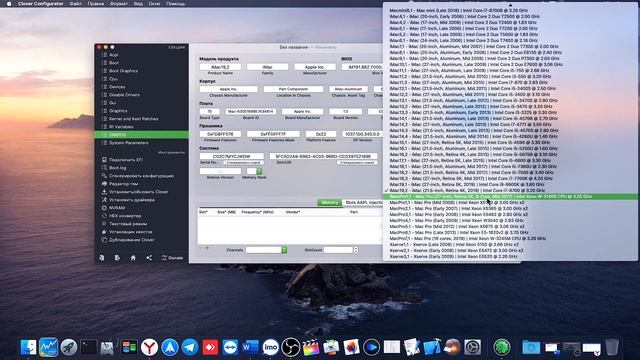Open the Devices section

117,87
